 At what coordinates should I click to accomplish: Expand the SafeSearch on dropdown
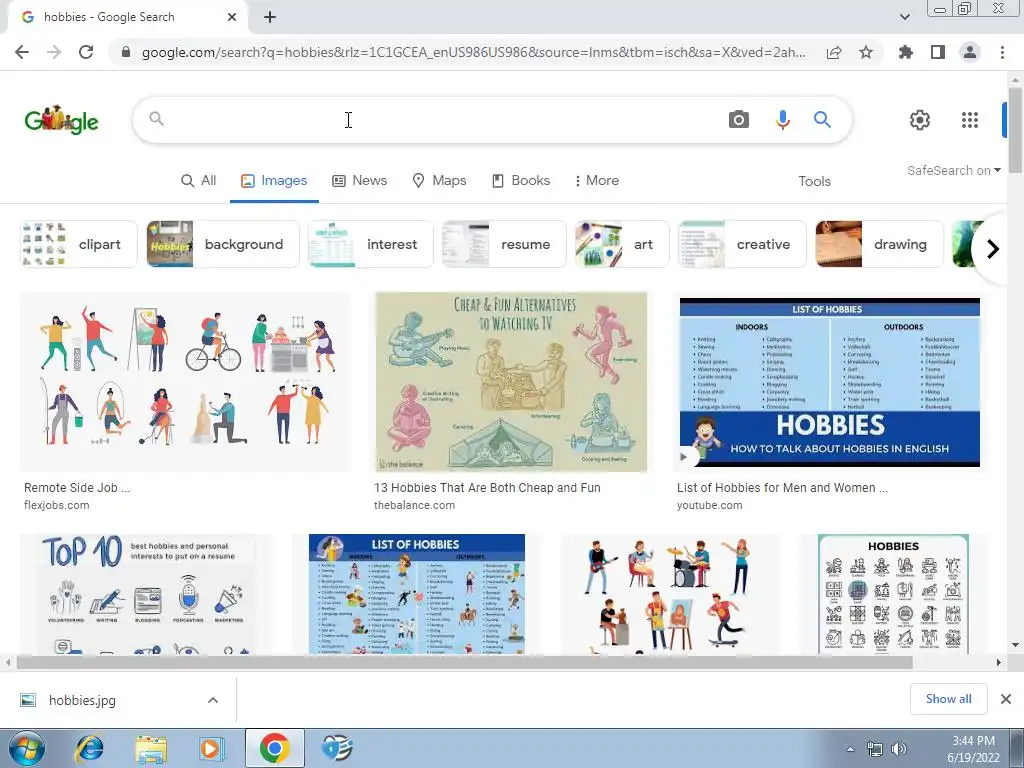click(953, 170)
